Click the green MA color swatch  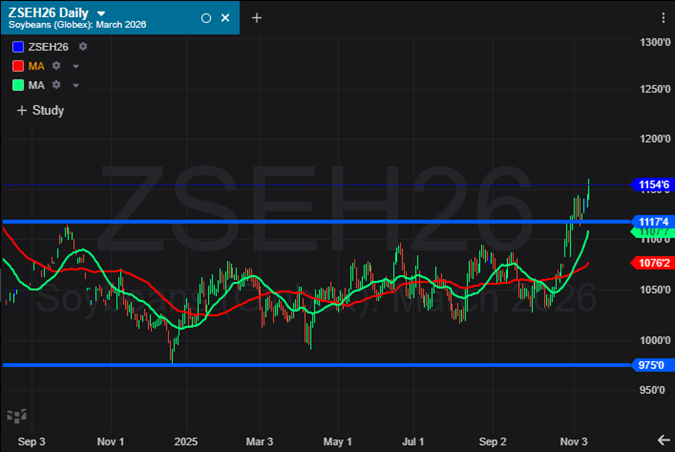18,85
